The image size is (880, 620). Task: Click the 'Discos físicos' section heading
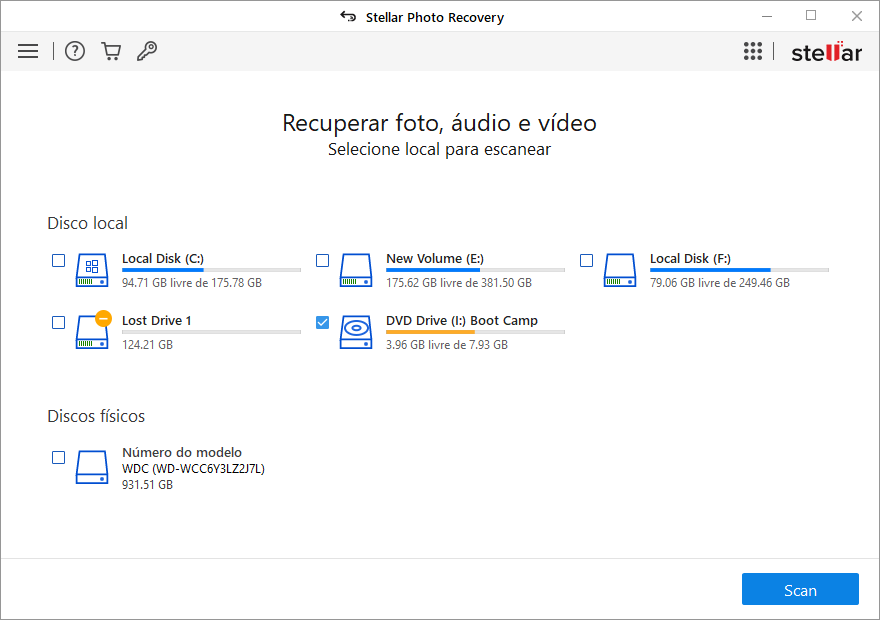coord(96,416)
